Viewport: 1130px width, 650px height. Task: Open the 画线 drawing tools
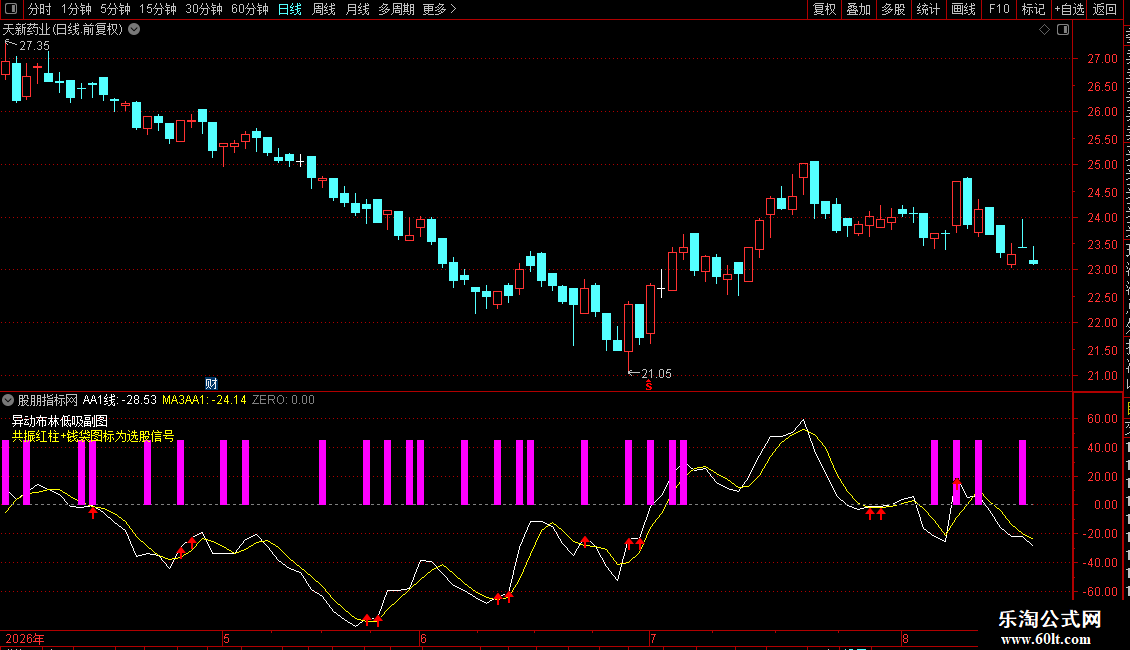point(963,9)
